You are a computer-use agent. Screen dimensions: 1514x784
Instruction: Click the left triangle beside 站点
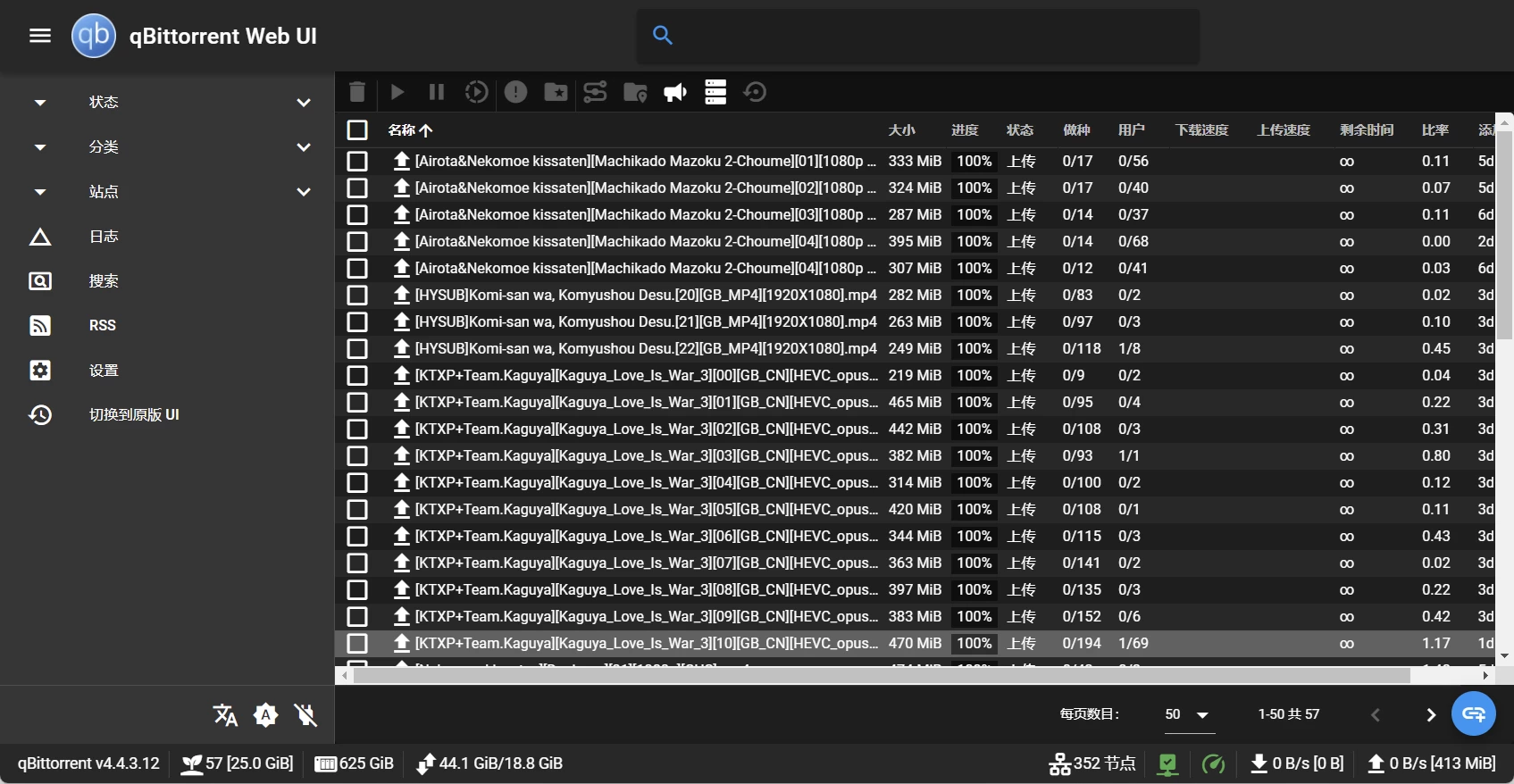(x=40, y=192)
